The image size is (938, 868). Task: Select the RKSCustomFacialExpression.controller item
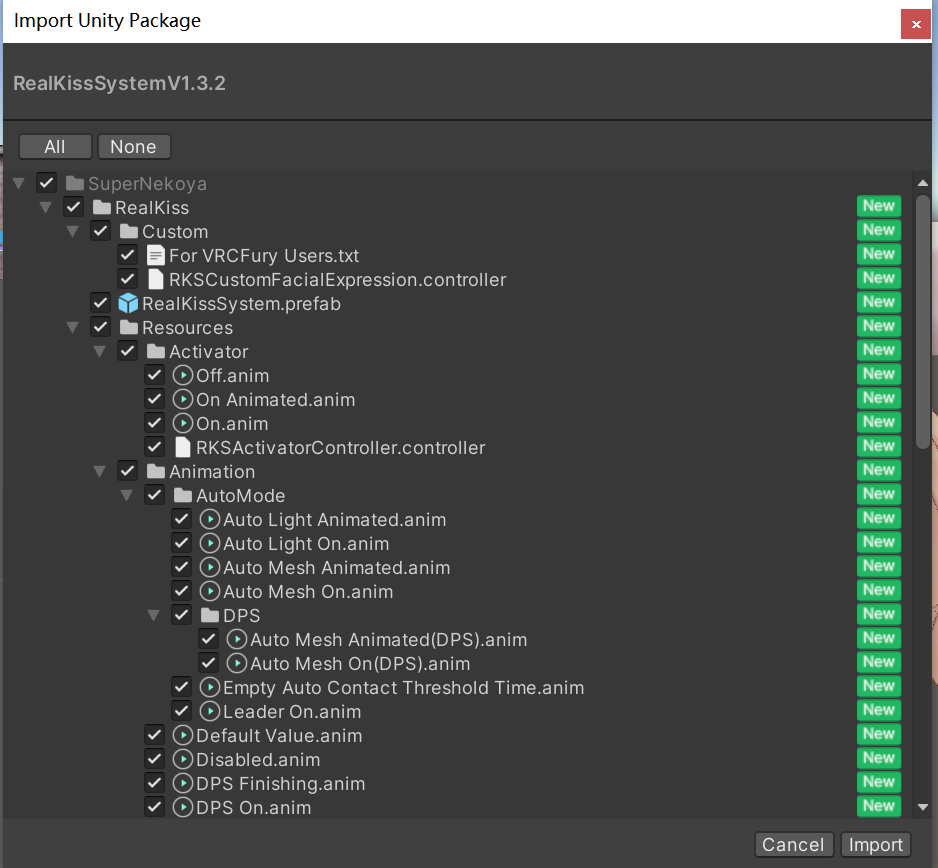(x=337, y=280)
